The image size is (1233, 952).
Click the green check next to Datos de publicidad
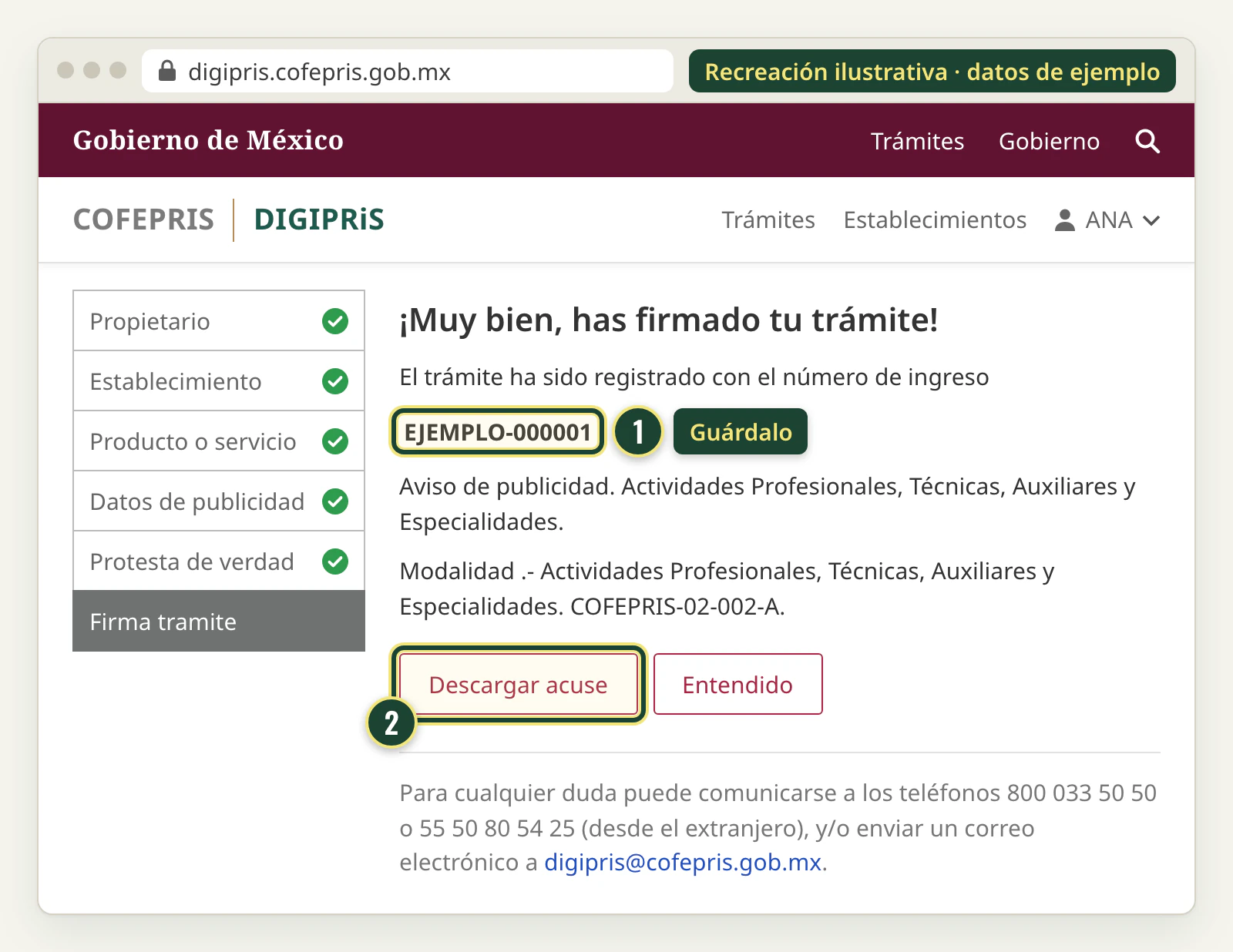pos(335,501)
